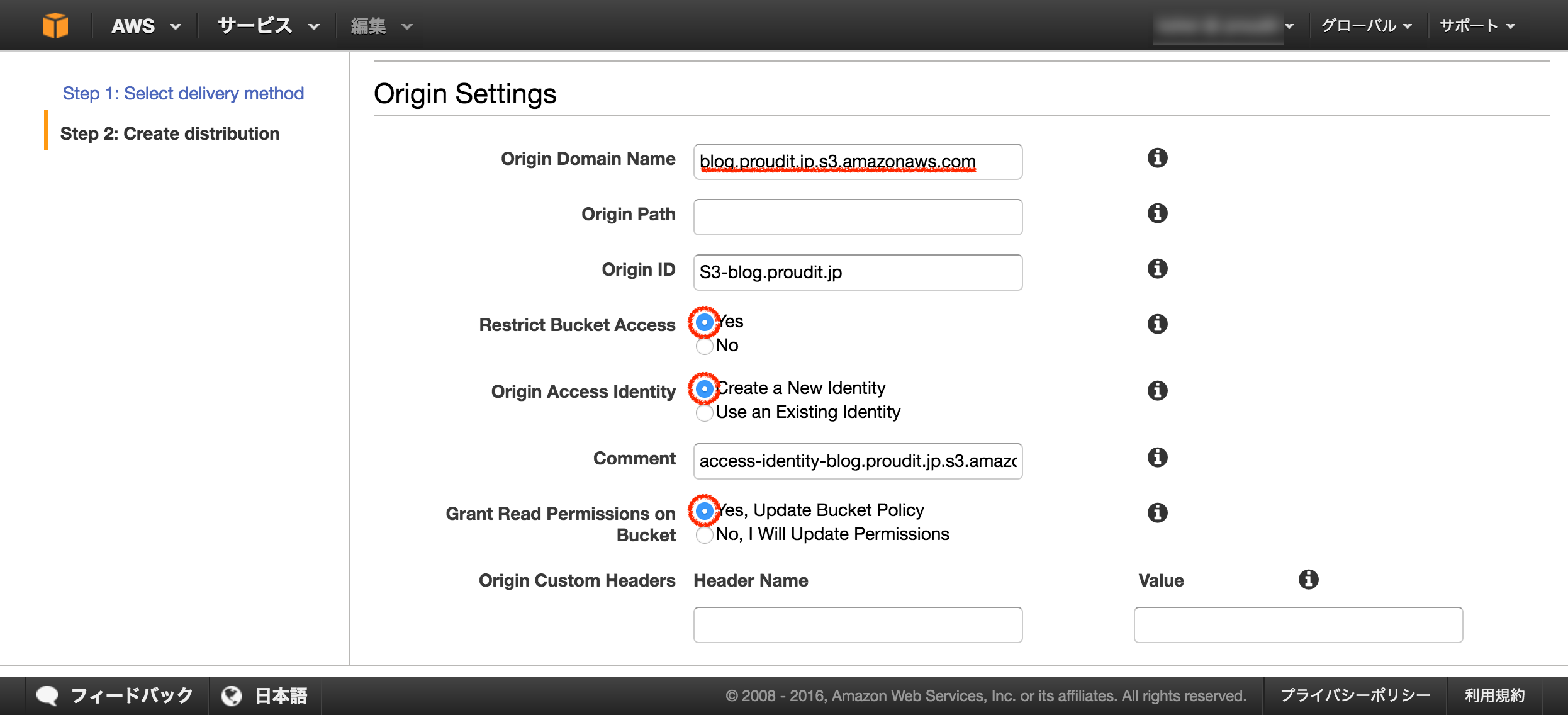Select No, I Will Update Permissions
The height and width of the screenshot is (715, 1568).
[705, 535]
